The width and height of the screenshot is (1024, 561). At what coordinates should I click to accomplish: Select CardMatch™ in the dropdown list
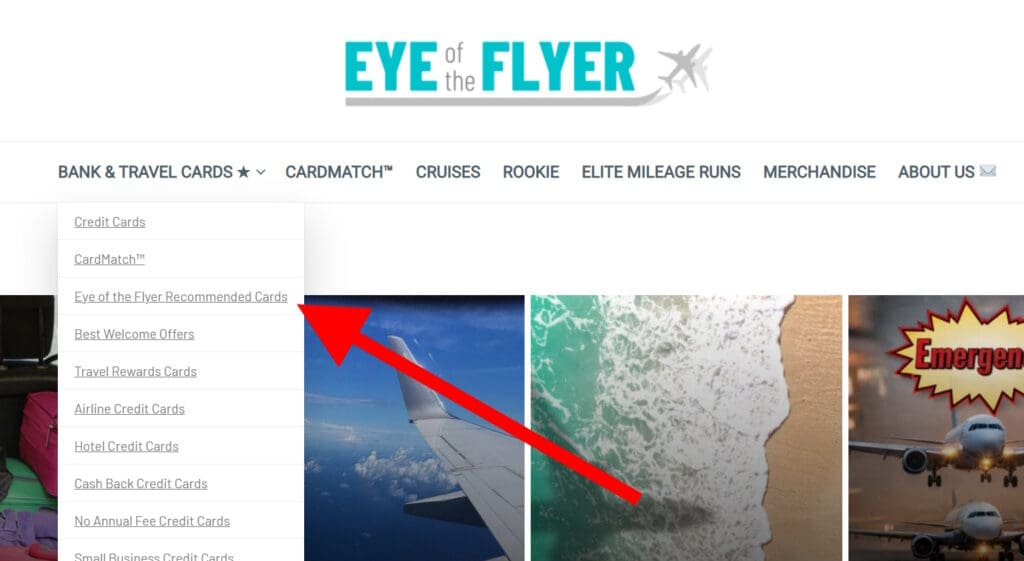(x=110, y=259)
